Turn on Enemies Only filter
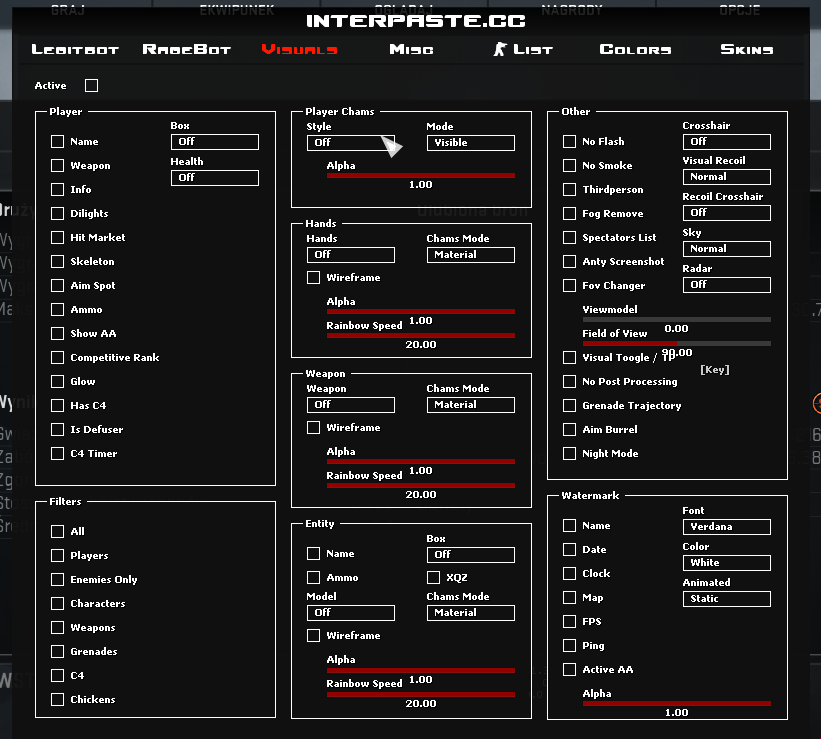 pyautogui.click(x=58, y=580)
